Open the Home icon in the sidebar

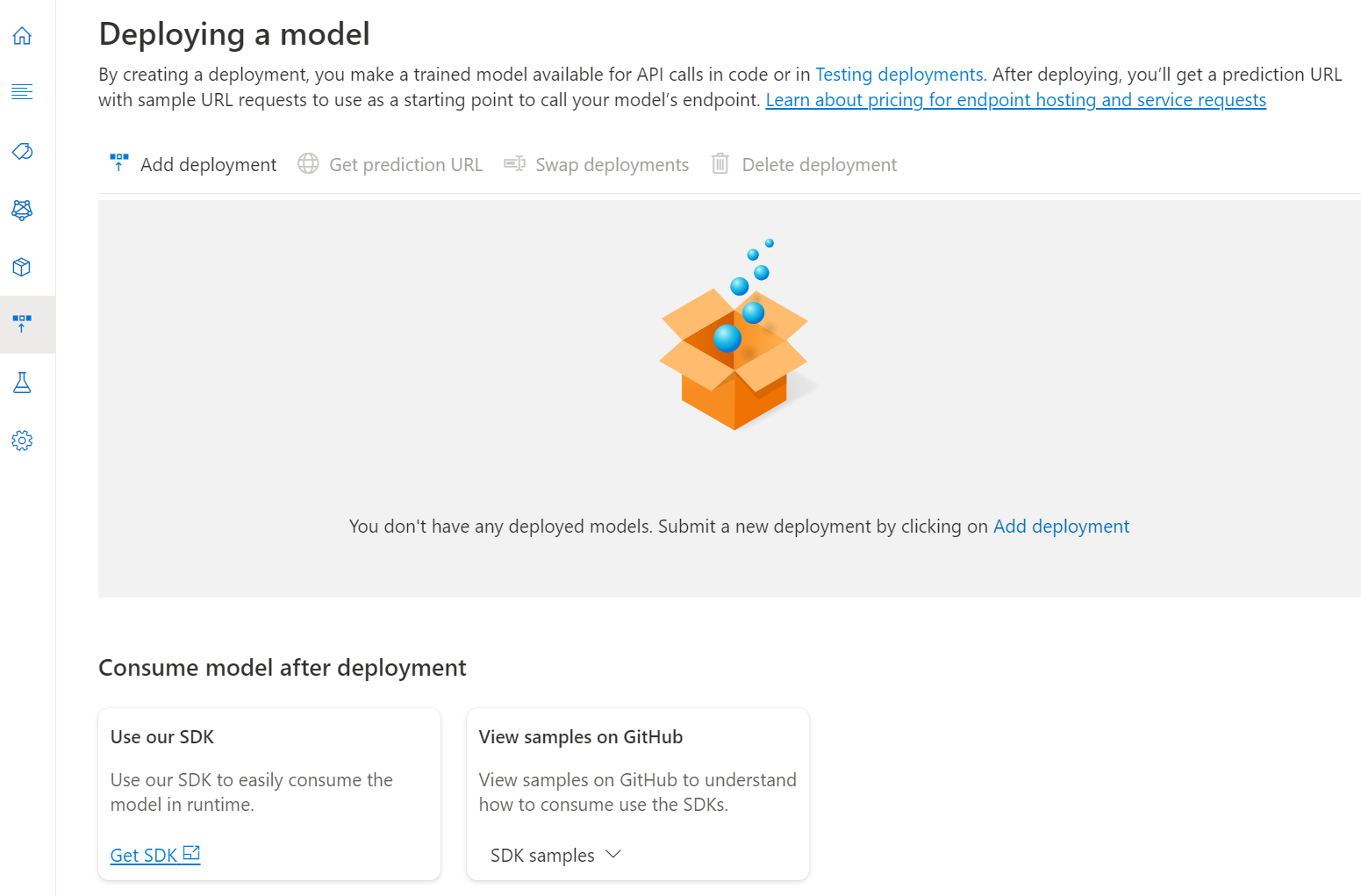click(22, 36)
